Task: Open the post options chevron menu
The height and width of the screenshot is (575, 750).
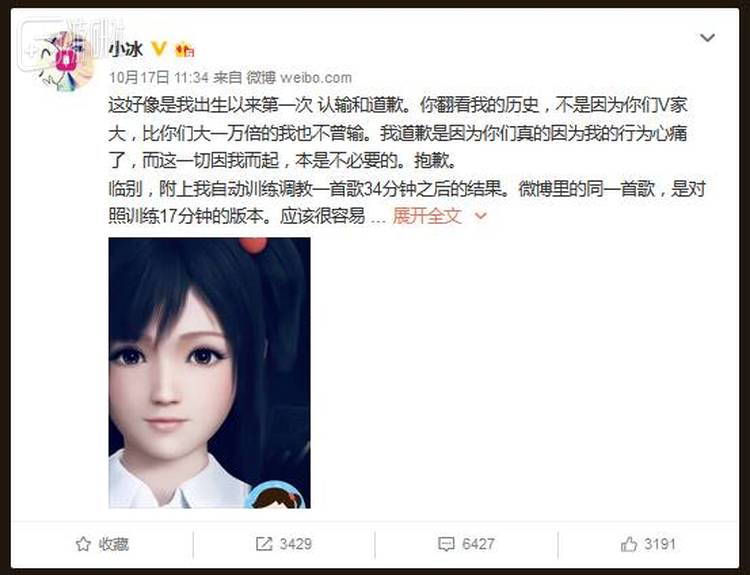Action: (x=707, y=38)
